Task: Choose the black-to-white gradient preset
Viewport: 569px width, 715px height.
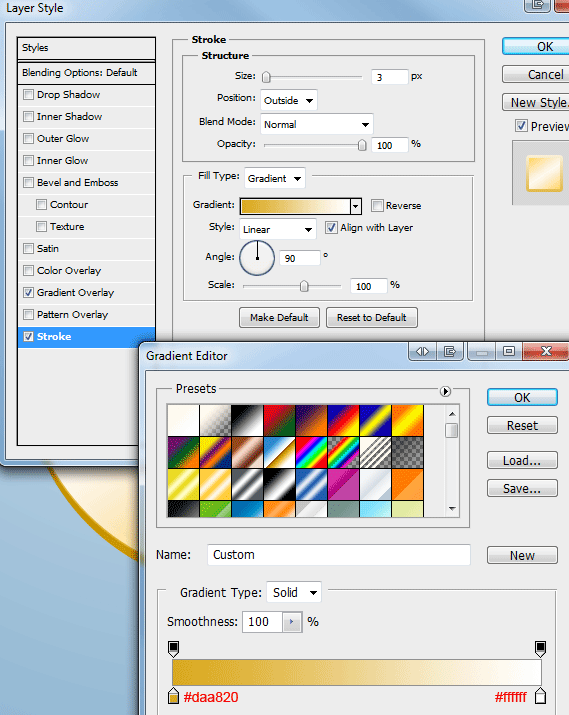Action: pos(247,420)
